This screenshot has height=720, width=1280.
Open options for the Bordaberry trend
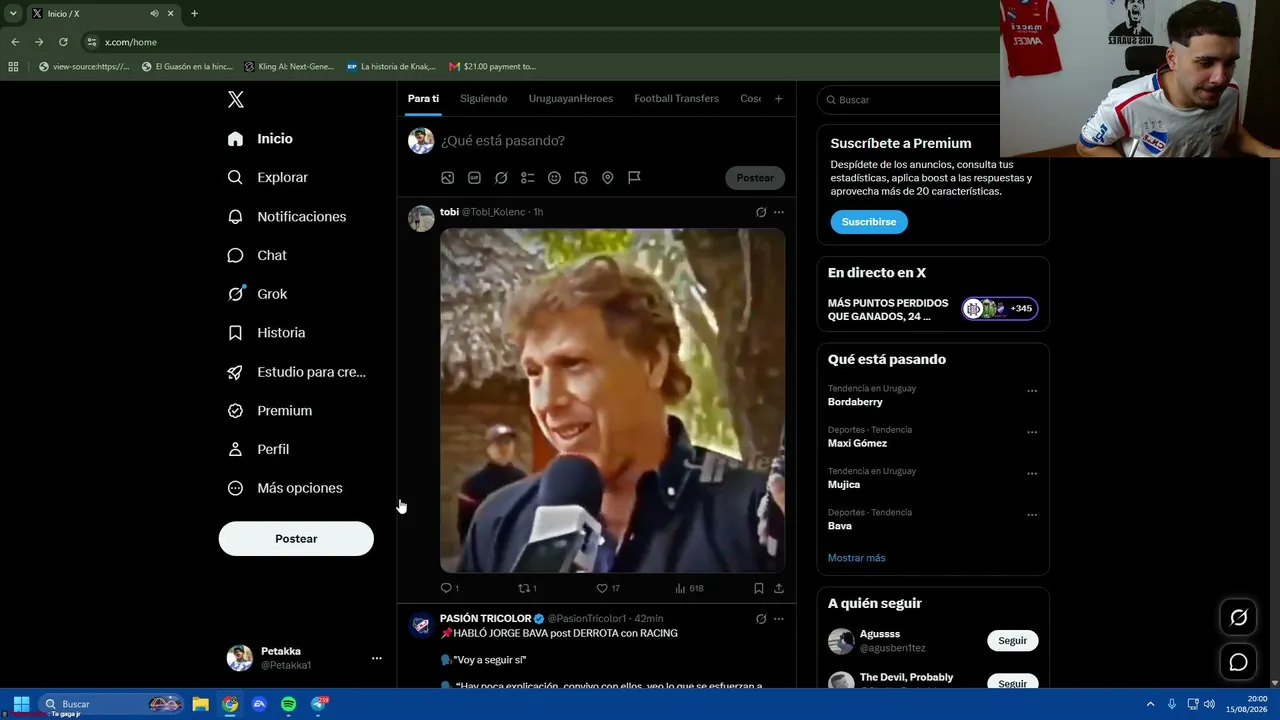tap(1032, 391)
